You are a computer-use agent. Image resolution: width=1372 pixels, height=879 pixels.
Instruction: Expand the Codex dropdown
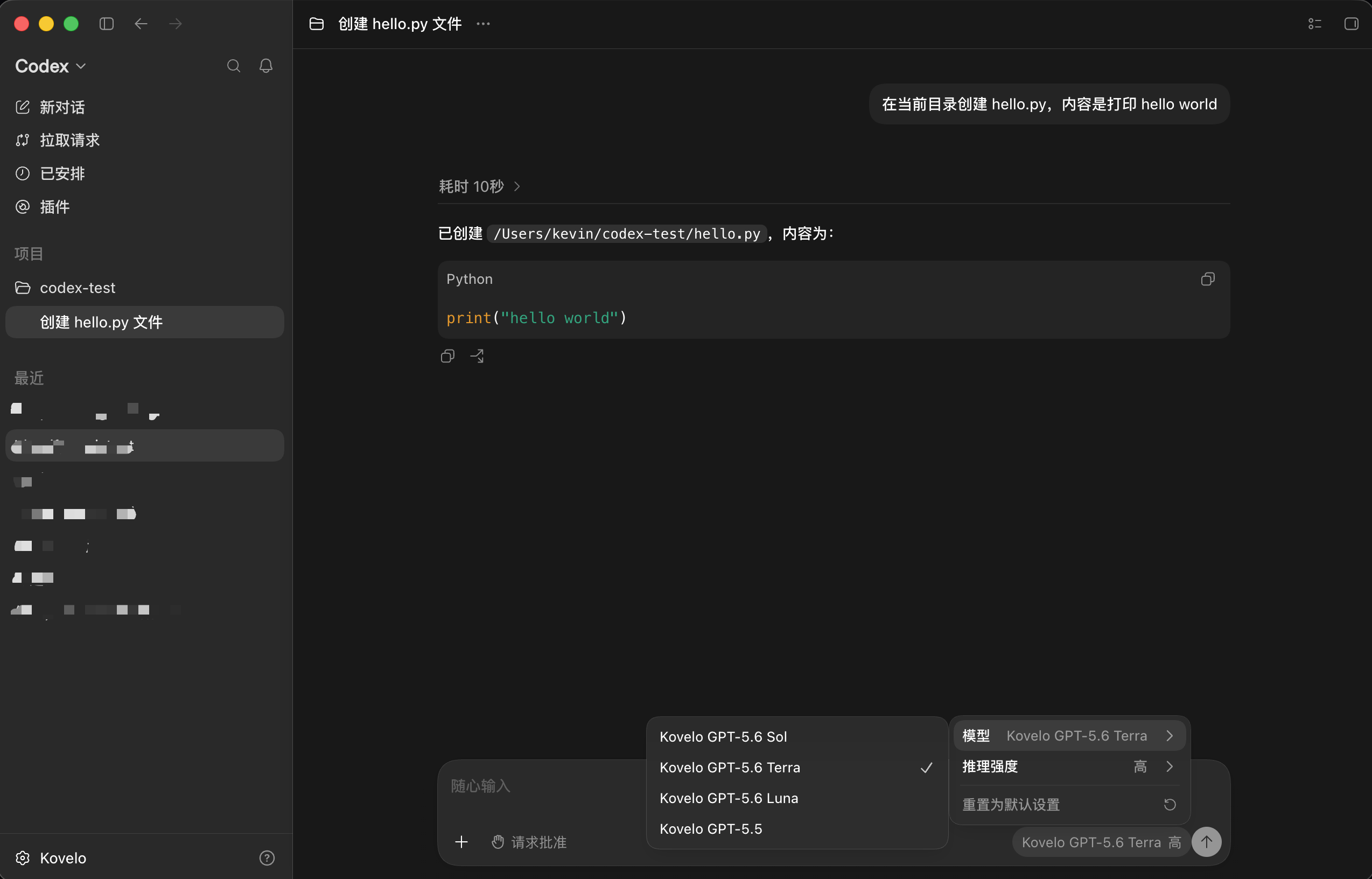[x=51, y=66]
